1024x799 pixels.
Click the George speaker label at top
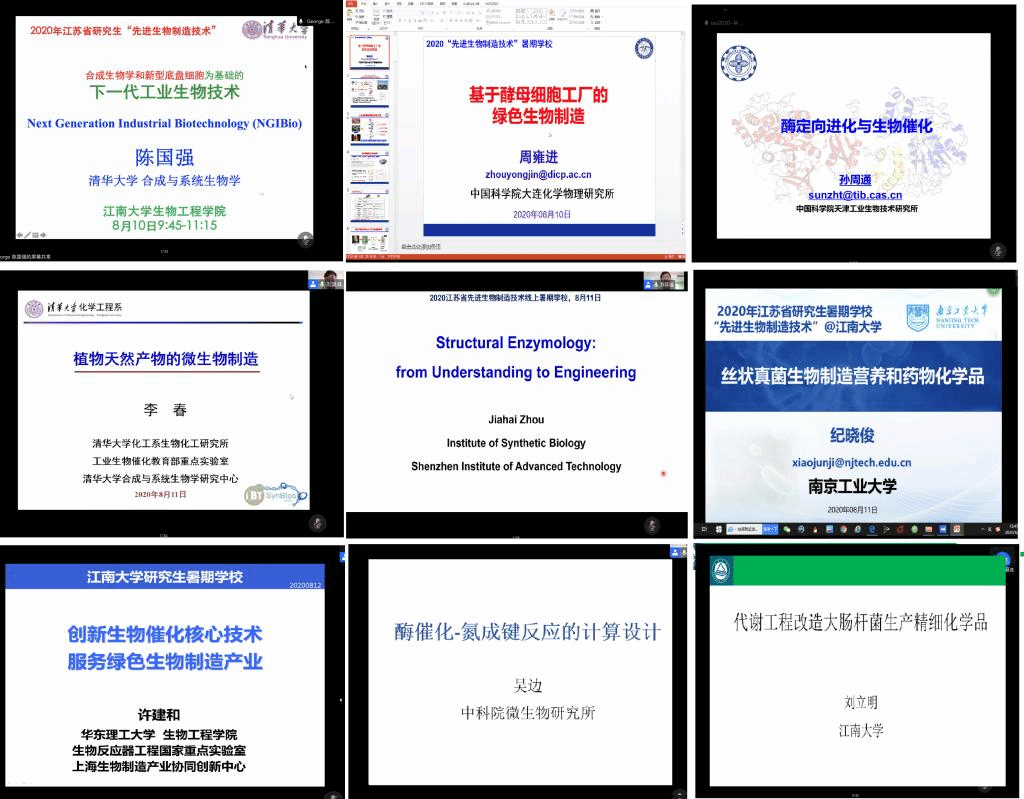click(x=320, y=5)
